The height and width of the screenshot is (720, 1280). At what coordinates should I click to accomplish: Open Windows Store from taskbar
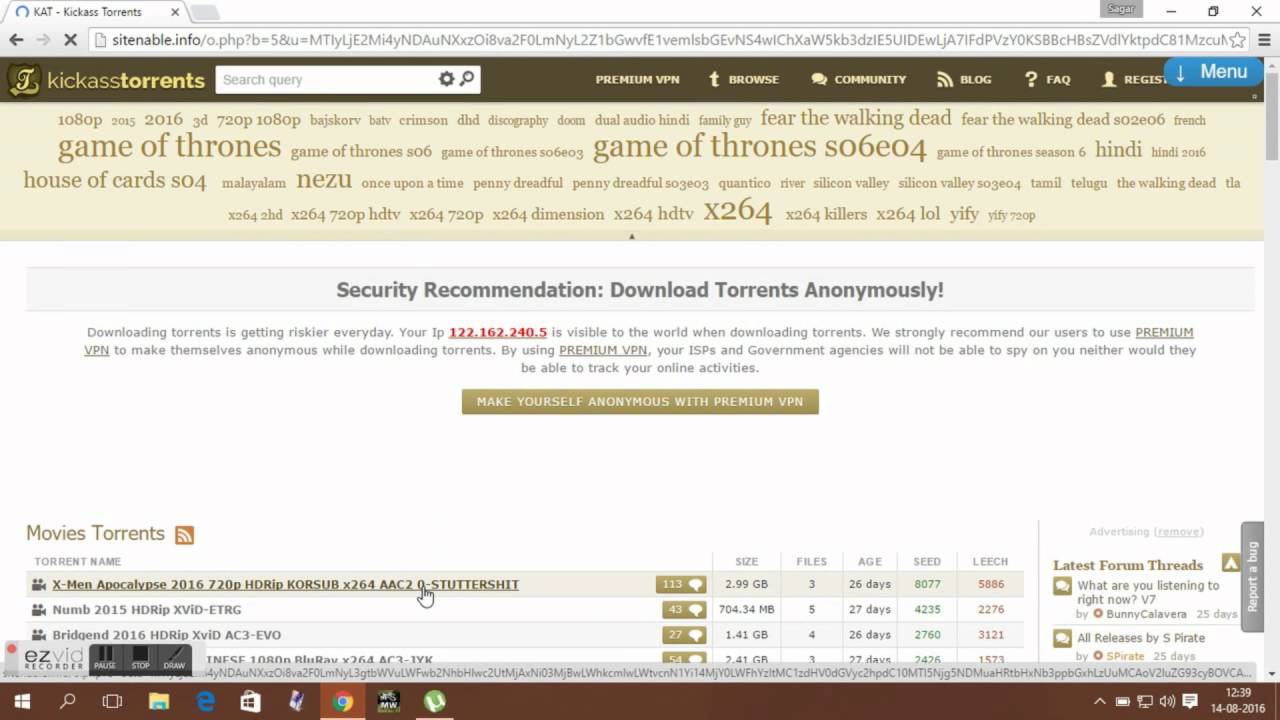251,701
